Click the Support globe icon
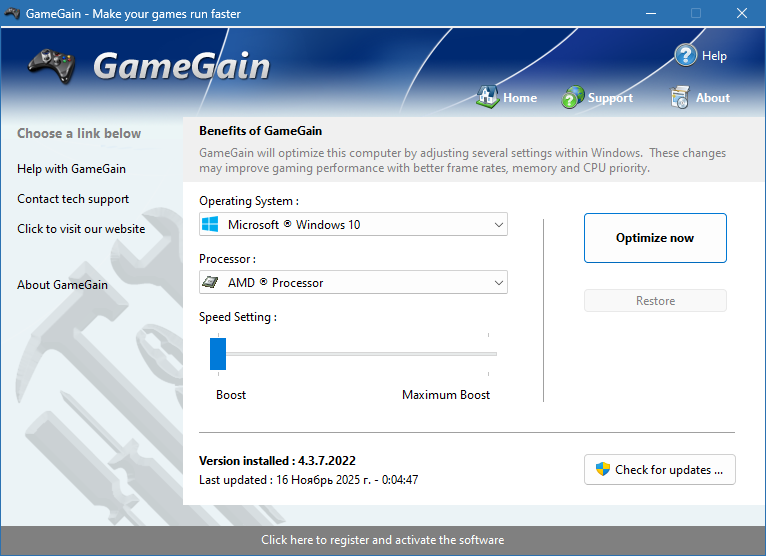The width and height of the screenshot is (766, 556). (x=573, y=97)
